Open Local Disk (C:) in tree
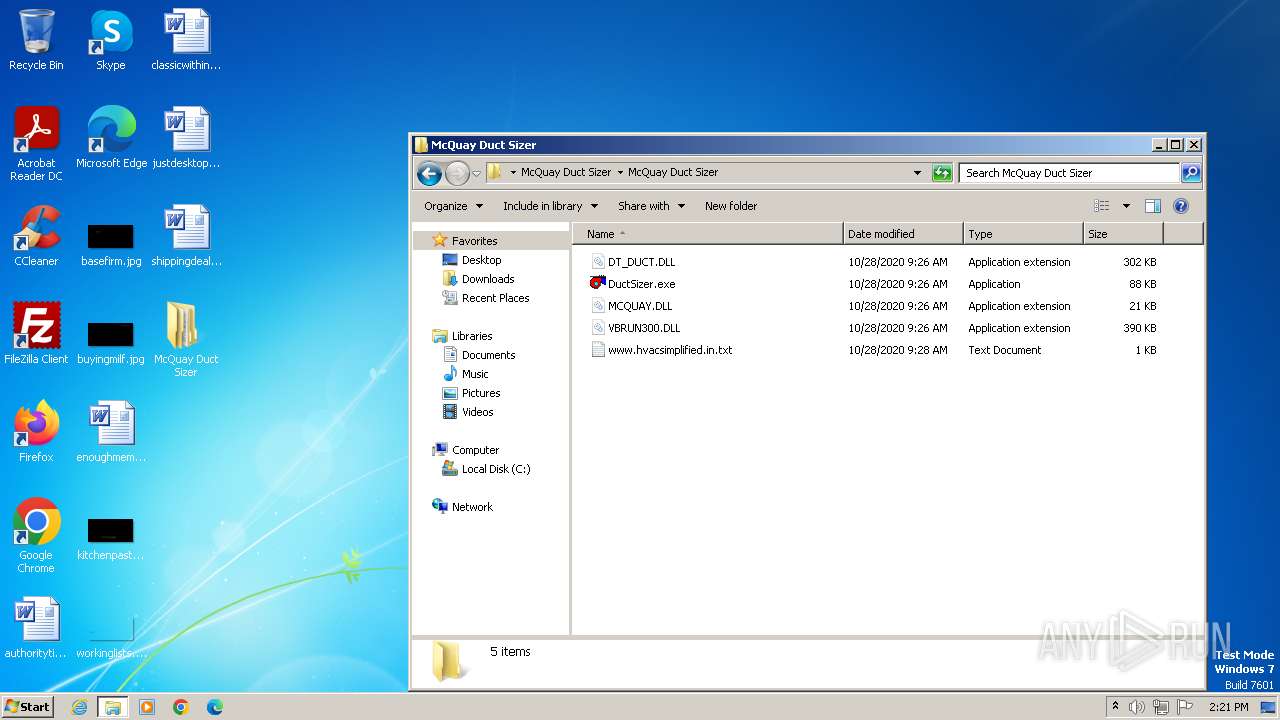The width and height of the screenshot is (1280, 720). [495, 469]
